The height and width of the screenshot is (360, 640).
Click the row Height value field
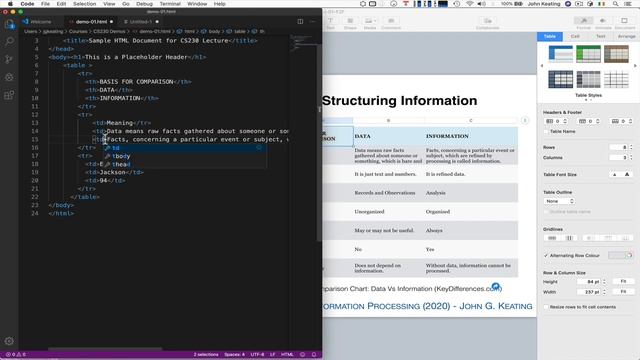coord(589,282)
